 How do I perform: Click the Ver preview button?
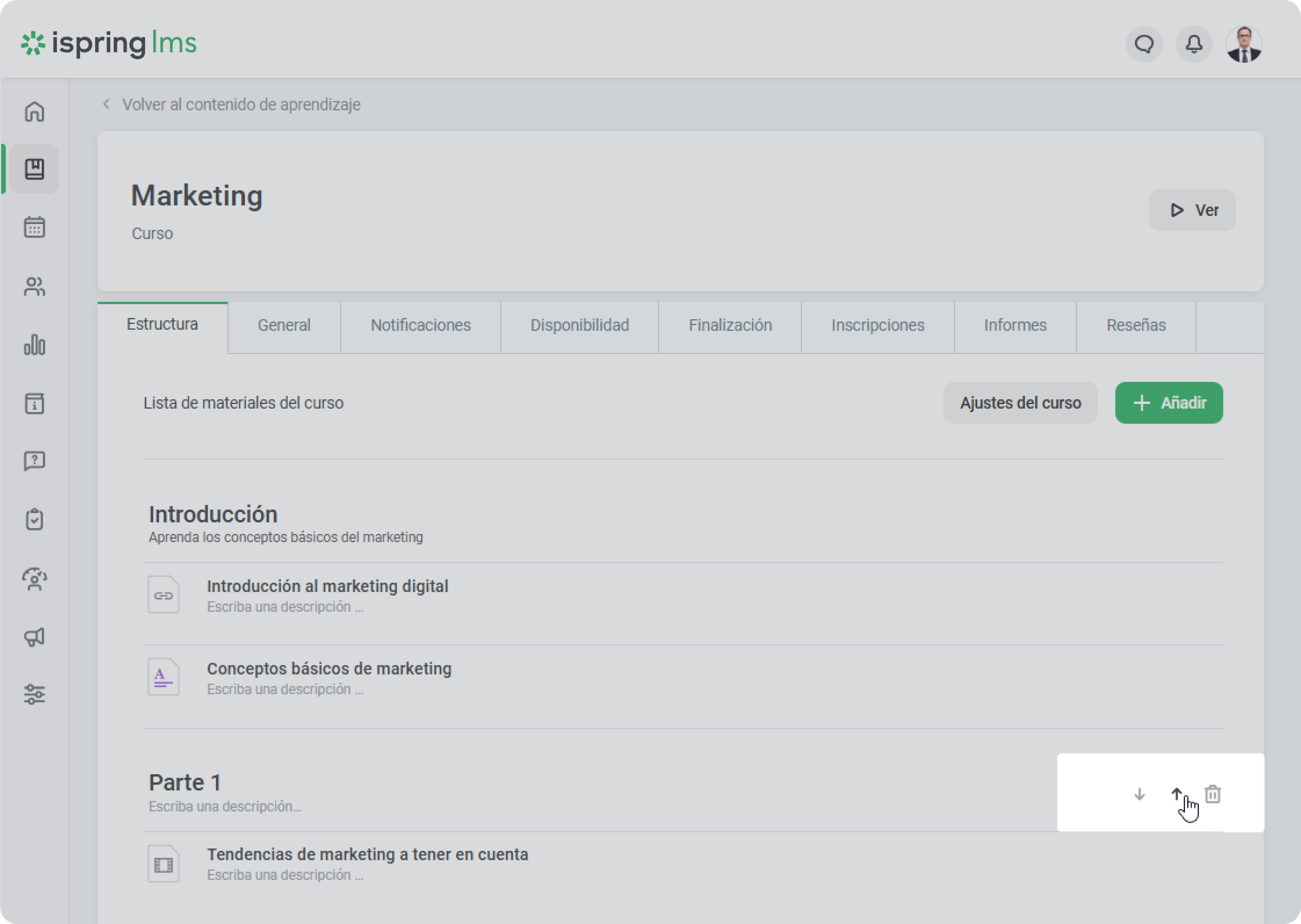click(x=1192, y=210)
